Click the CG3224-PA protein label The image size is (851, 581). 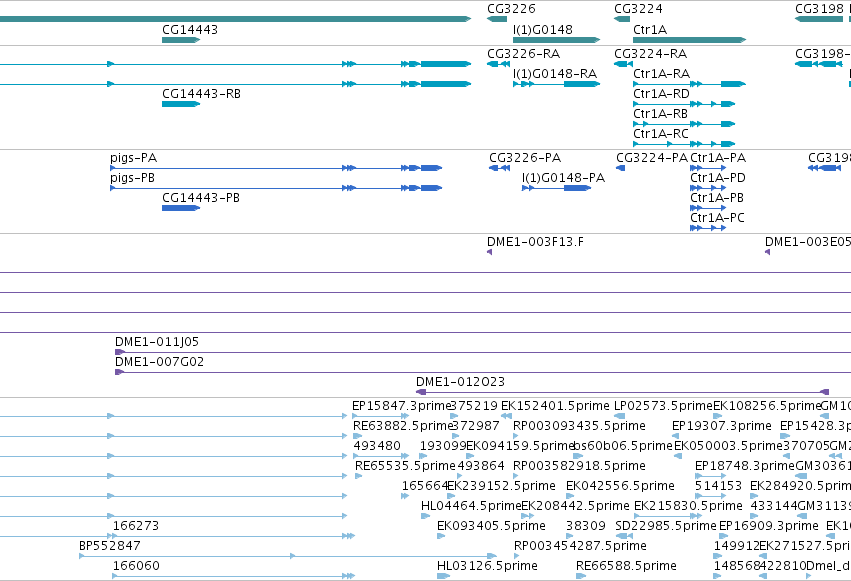tap(652, 158)
